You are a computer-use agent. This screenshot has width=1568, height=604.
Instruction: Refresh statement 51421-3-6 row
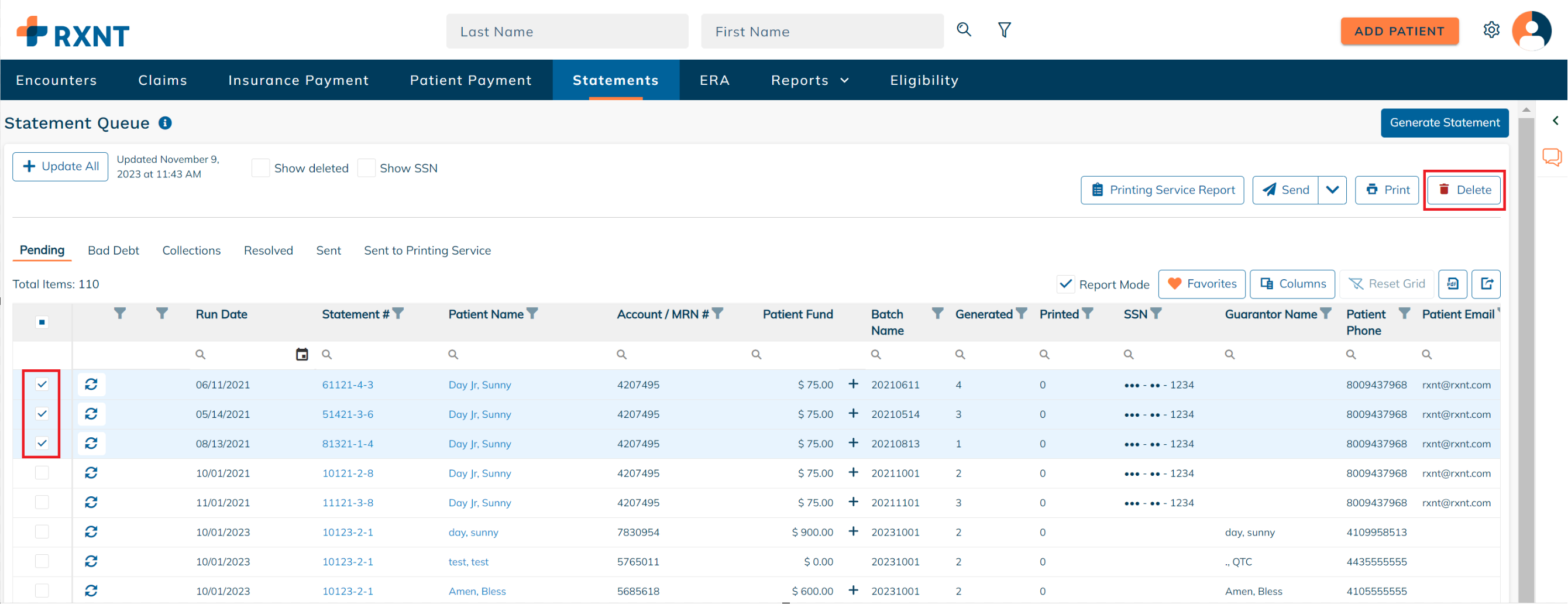91,414
